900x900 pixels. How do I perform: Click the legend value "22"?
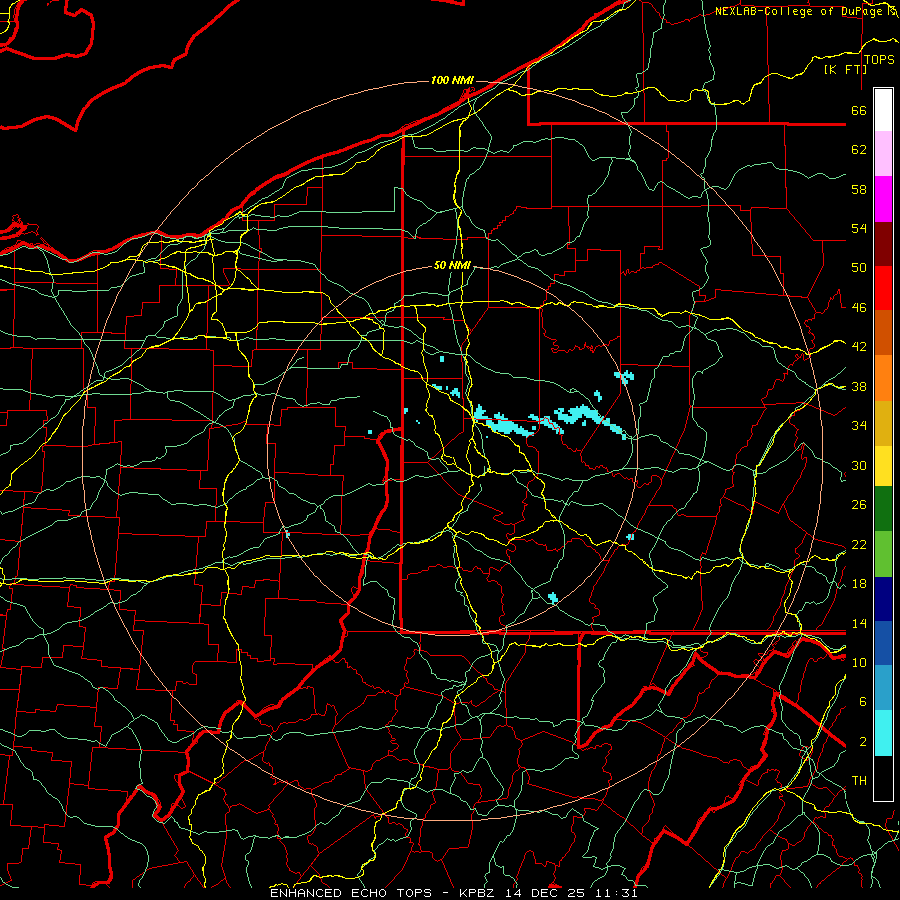point(859,544)
